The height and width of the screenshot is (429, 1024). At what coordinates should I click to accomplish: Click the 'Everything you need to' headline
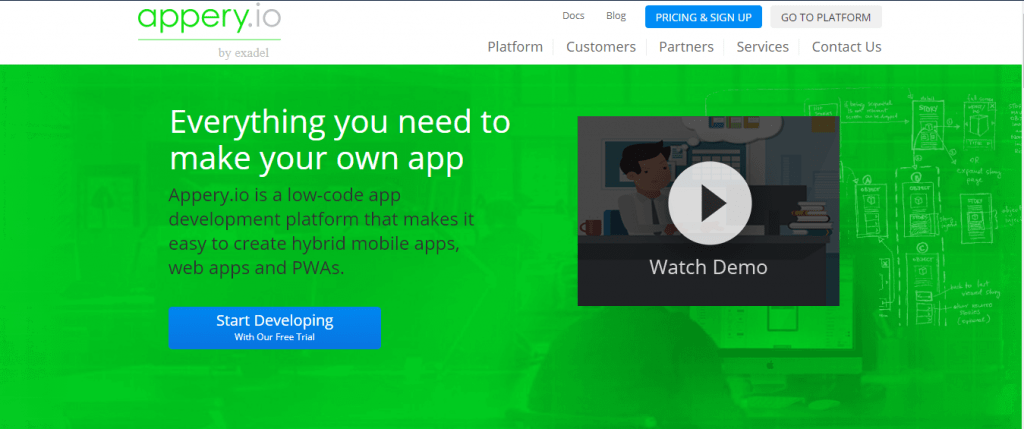click(x=340, y=122)
